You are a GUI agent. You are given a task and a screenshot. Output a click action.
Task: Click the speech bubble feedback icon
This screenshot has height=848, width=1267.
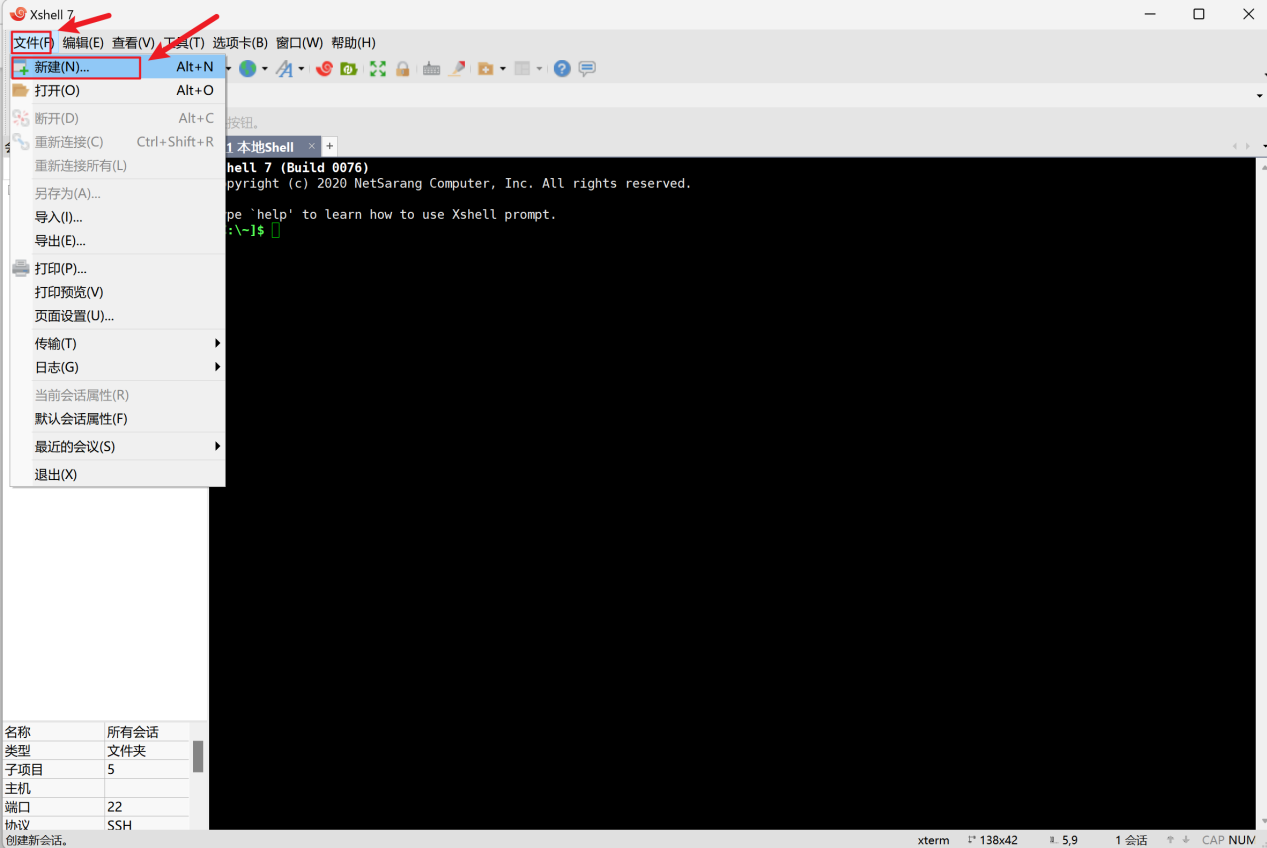pyautogui.click(x=587, y=68)
